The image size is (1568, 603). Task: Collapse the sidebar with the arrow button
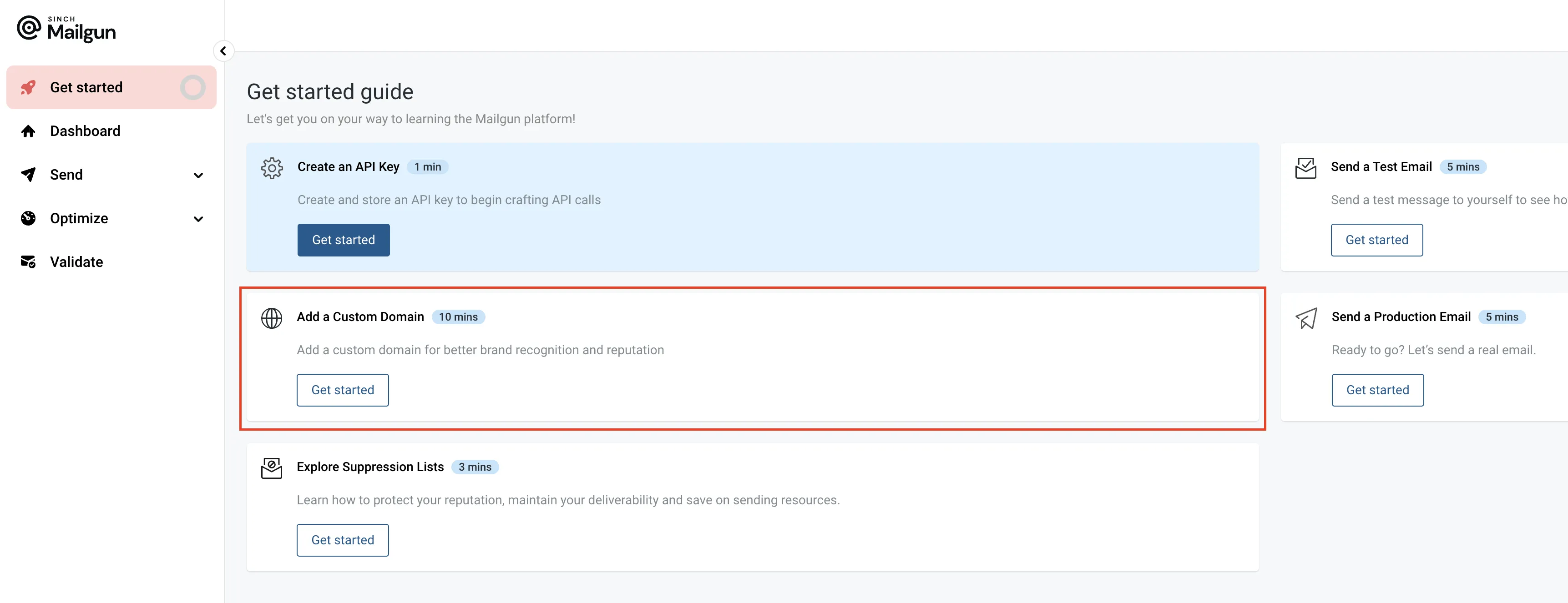pos(223,51)
